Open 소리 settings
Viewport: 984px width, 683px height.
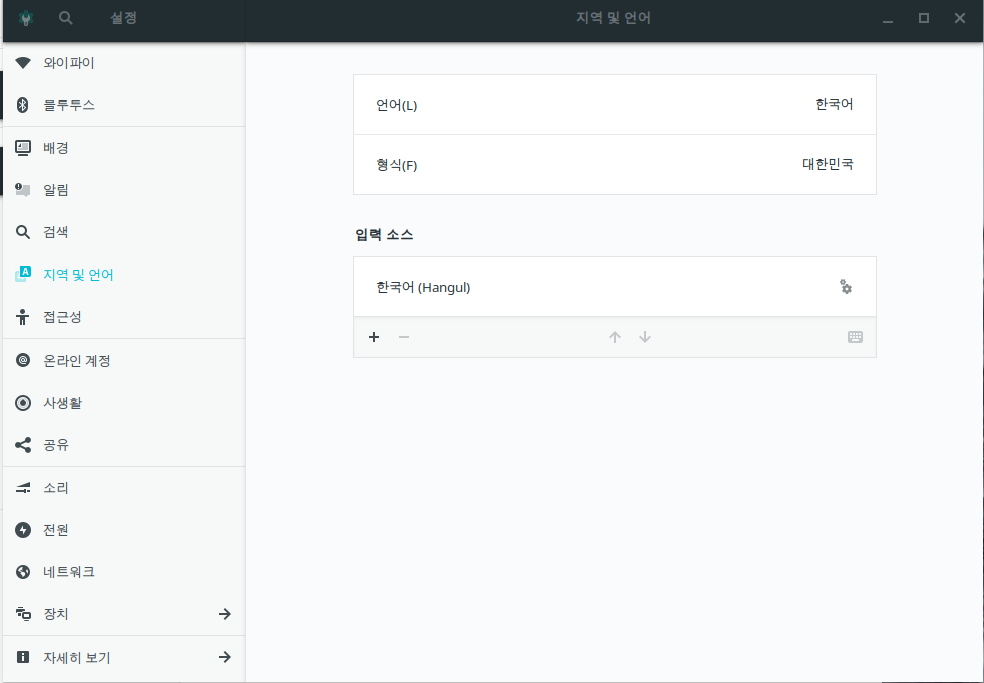[124, 488]
